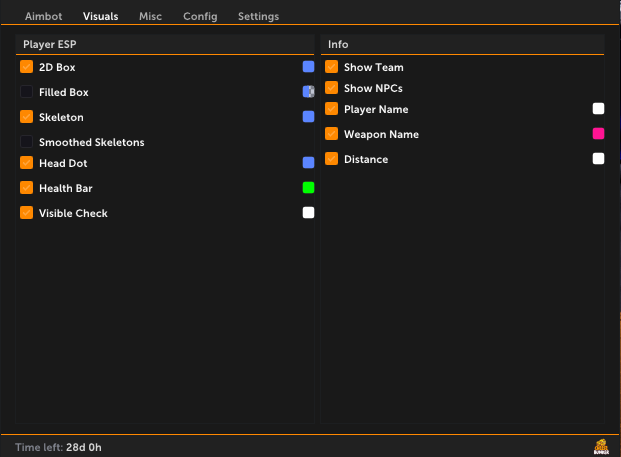621x457 pixels.
Task: Click the cheese logo icon in footer
Action: (601, 446)
